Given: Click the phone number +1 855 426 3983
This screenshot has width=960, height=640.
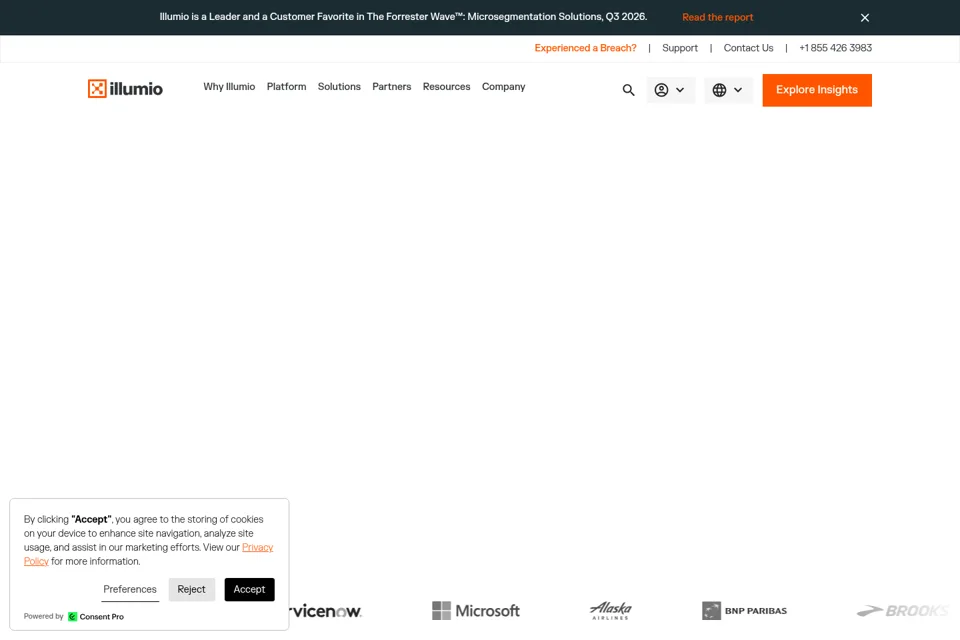Looking at the screenshot, I should [x=835, y=48].
